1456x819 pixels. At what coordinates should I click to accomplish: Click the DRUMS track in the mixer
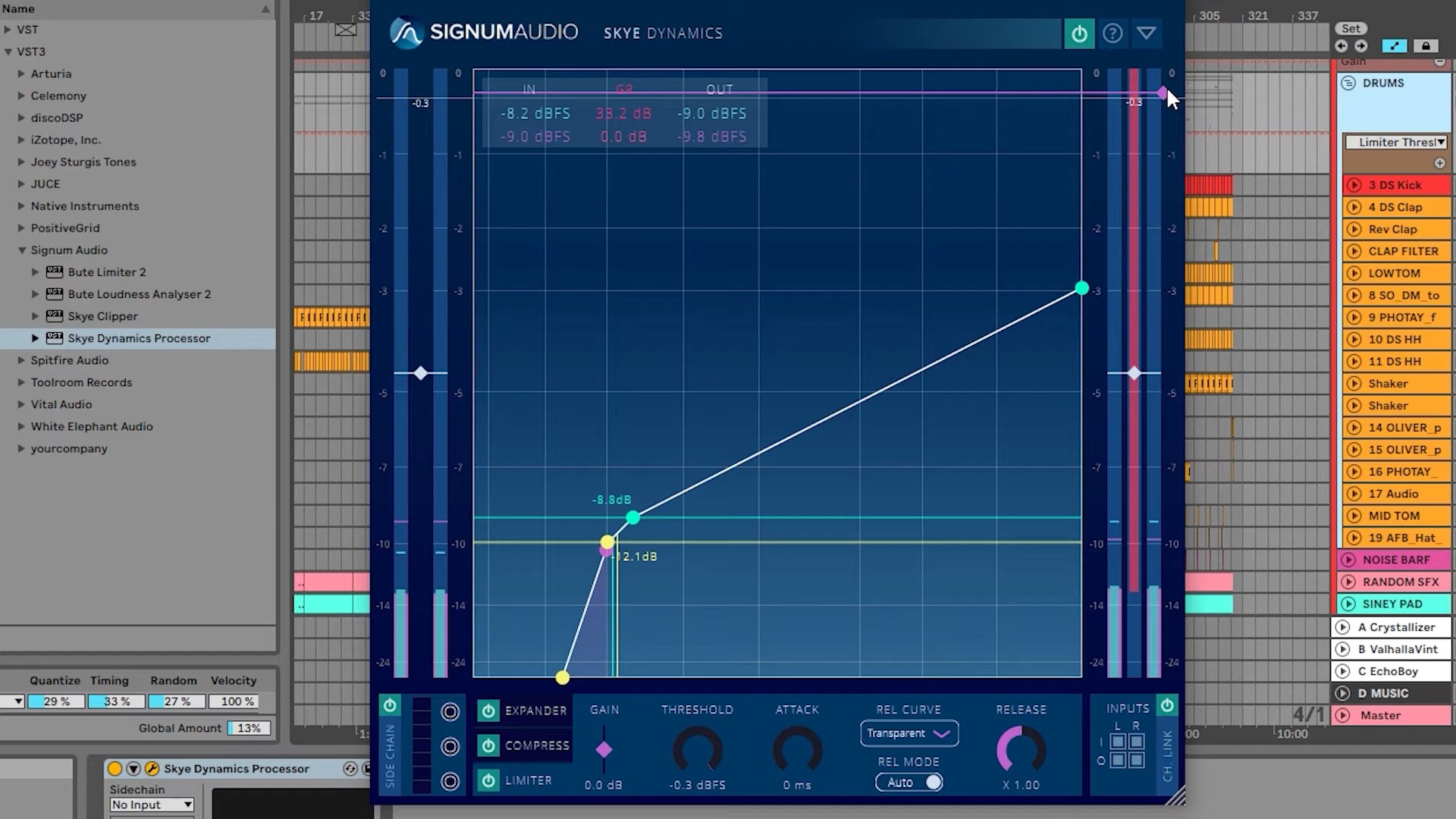[1390, 82]
